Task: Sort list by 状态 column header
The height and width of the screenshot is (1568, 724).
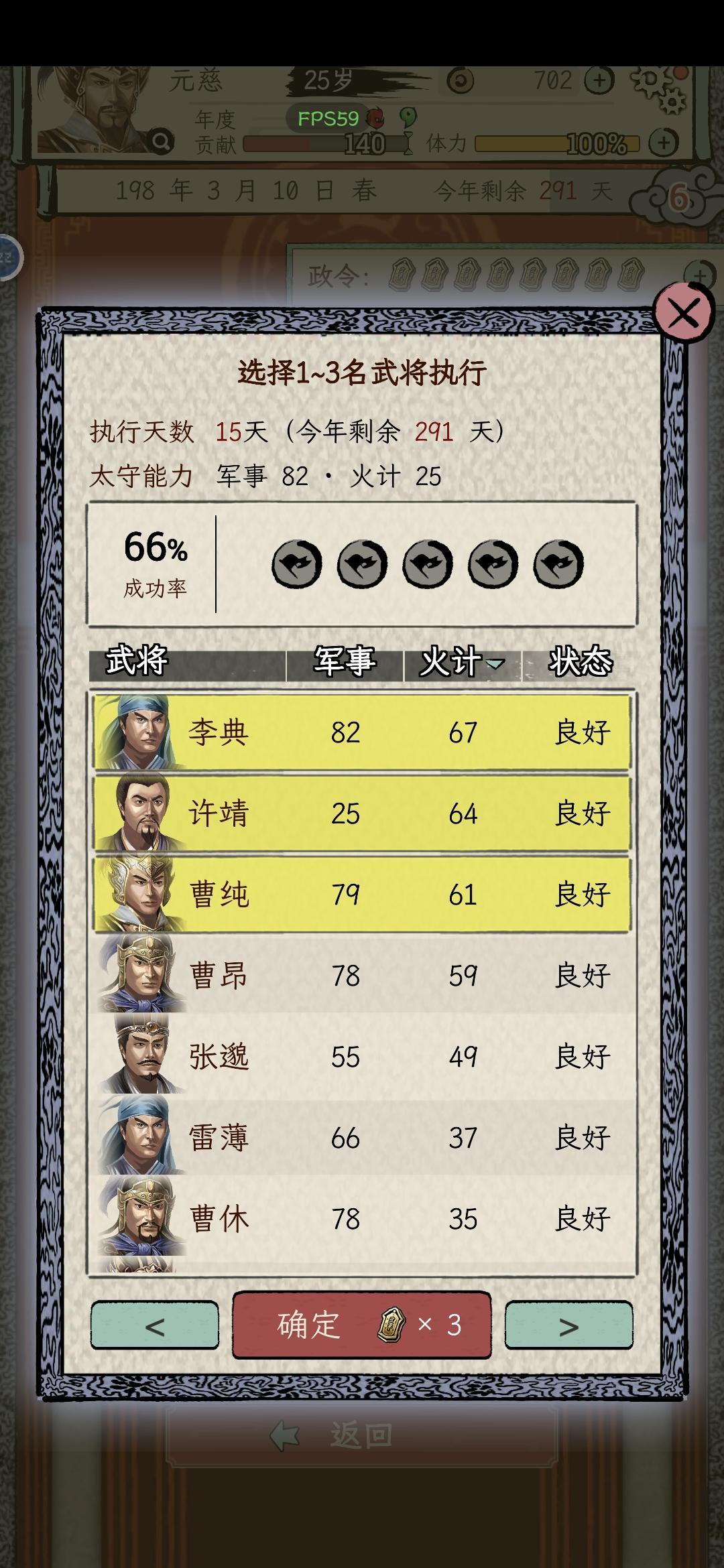Action: click(581, 661)
